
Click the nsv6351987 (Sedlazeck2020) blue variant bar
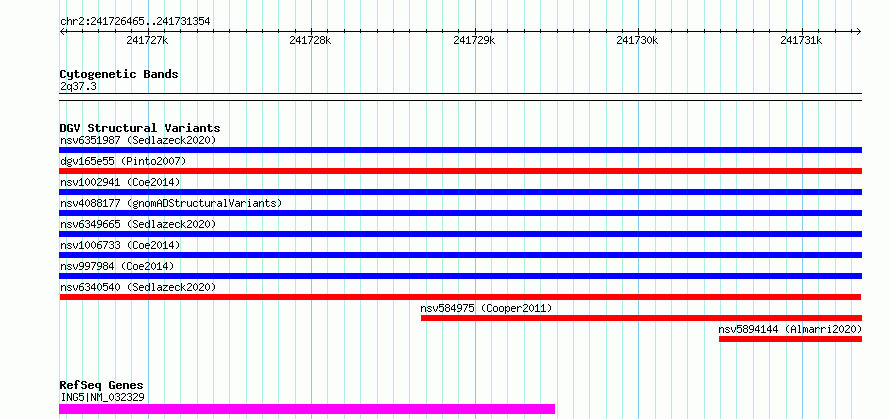click(x=460, y=150)
